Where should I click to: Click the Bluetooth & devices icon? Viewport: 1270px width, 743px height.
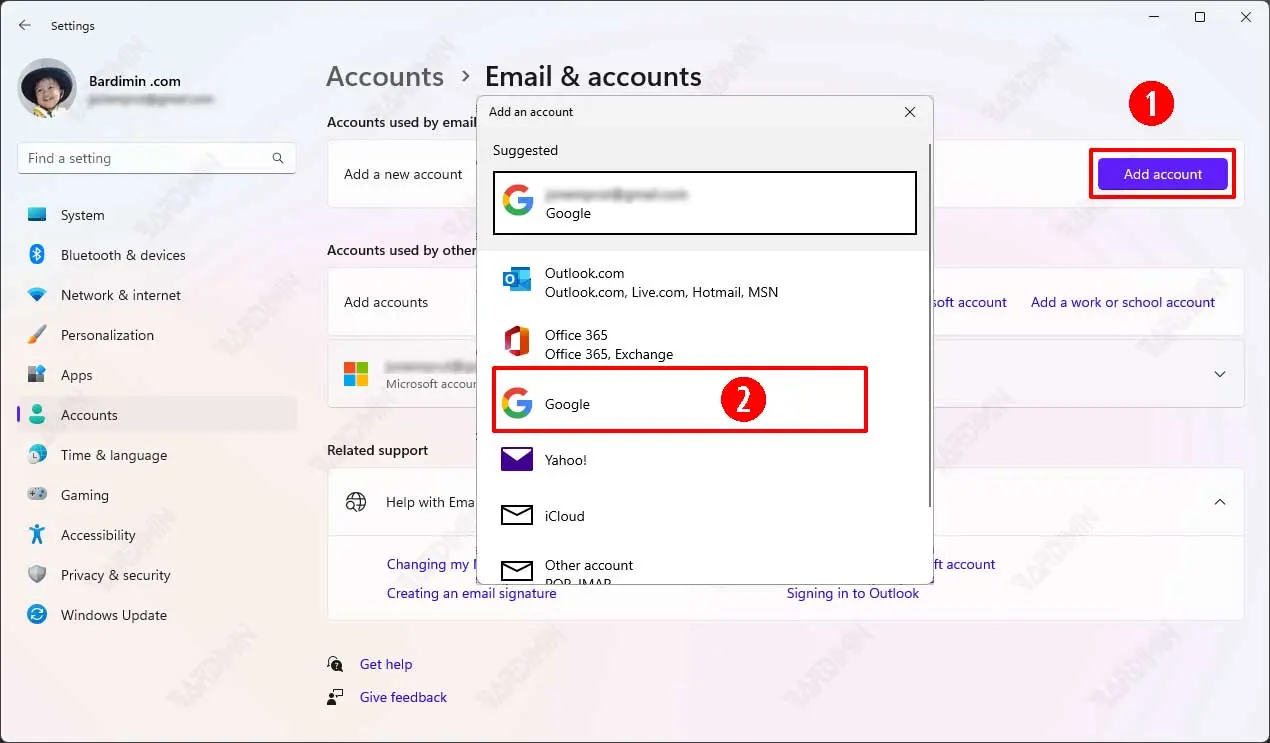[37, 255]
